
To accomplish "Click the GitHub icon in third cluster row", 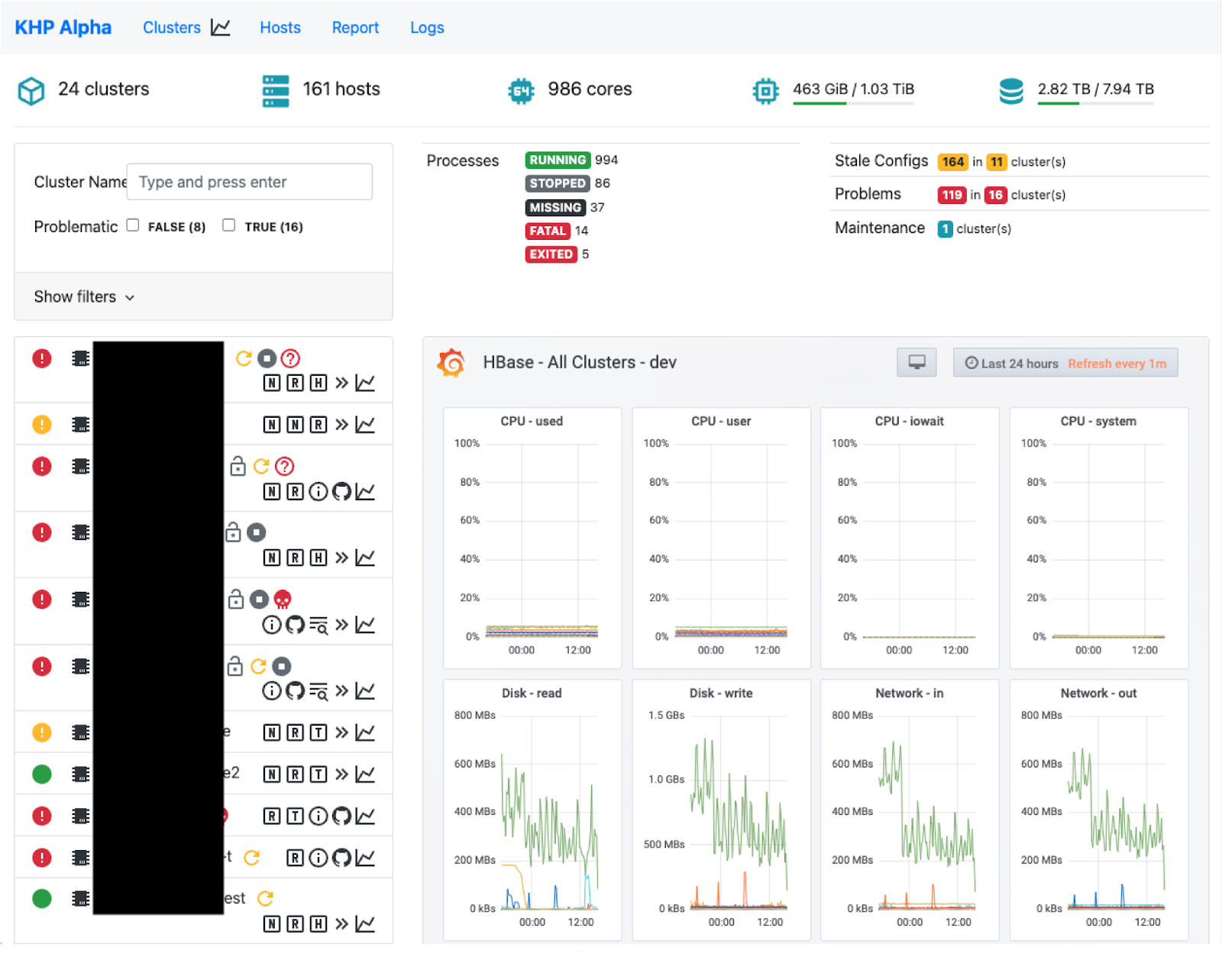I will point(342,491).
